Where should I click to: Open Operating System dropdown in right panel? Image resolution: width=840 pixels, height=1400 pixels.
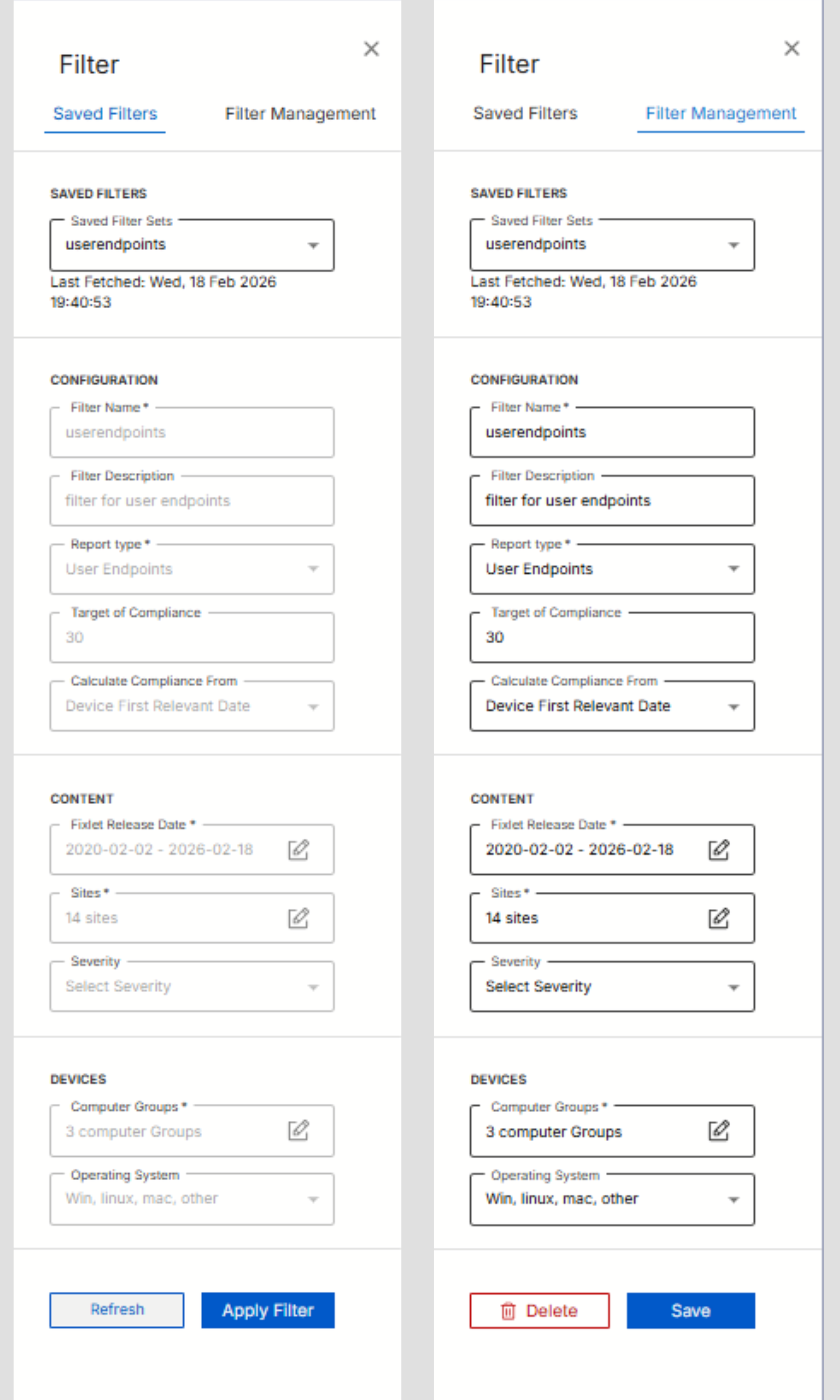(x=733, y=1199)
